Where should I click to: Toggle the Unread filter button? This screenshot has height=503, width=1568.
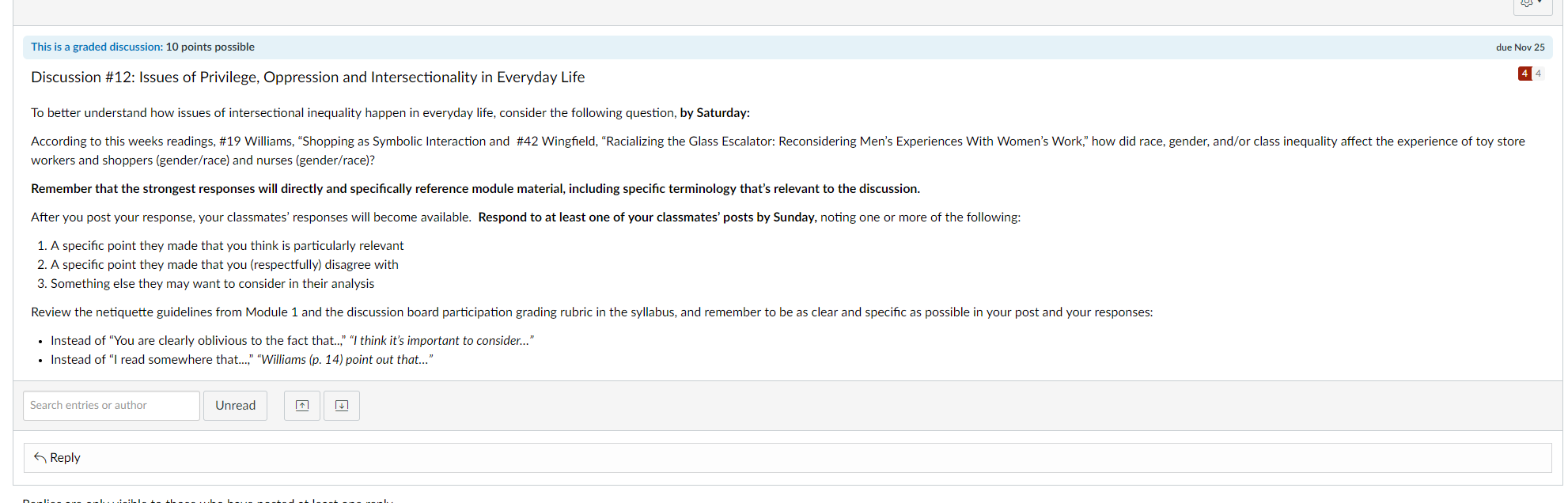pos(235,406)
